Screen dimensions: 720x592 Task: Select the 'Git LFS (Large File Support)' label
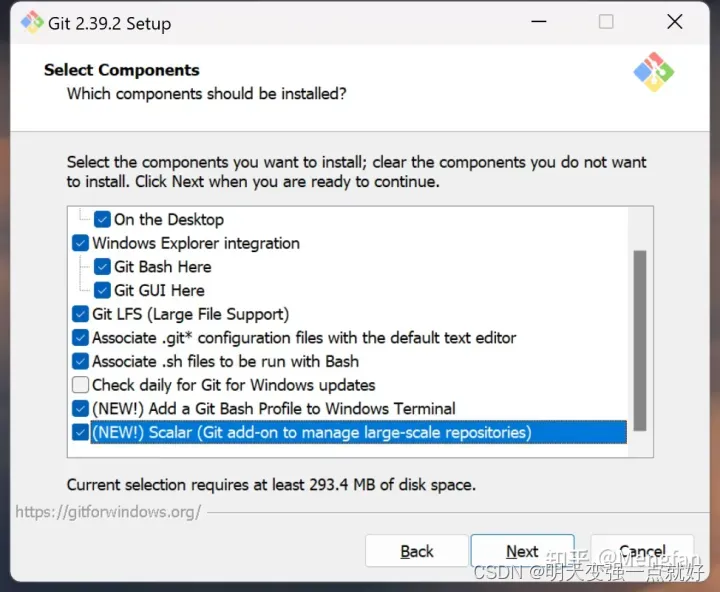click(191, 314)
